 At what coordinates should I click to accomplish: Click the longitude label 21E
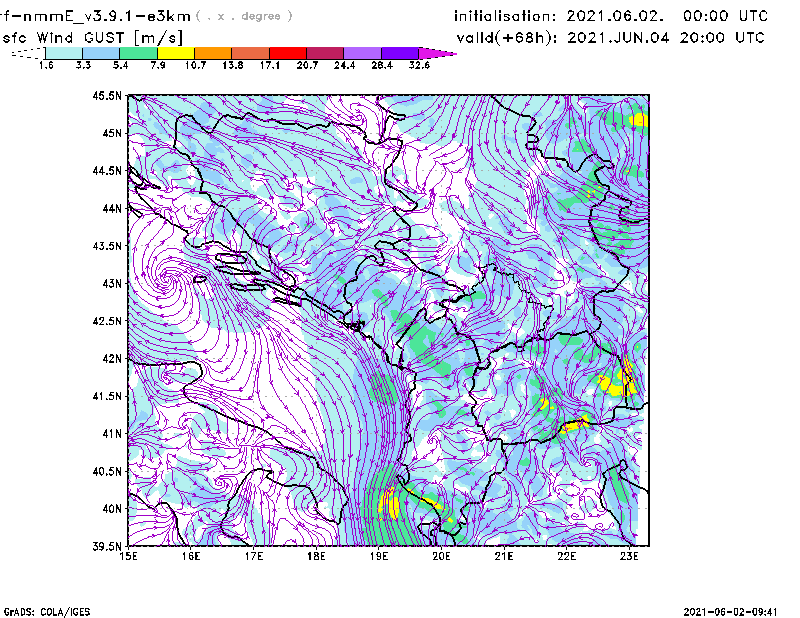point(504,556)
